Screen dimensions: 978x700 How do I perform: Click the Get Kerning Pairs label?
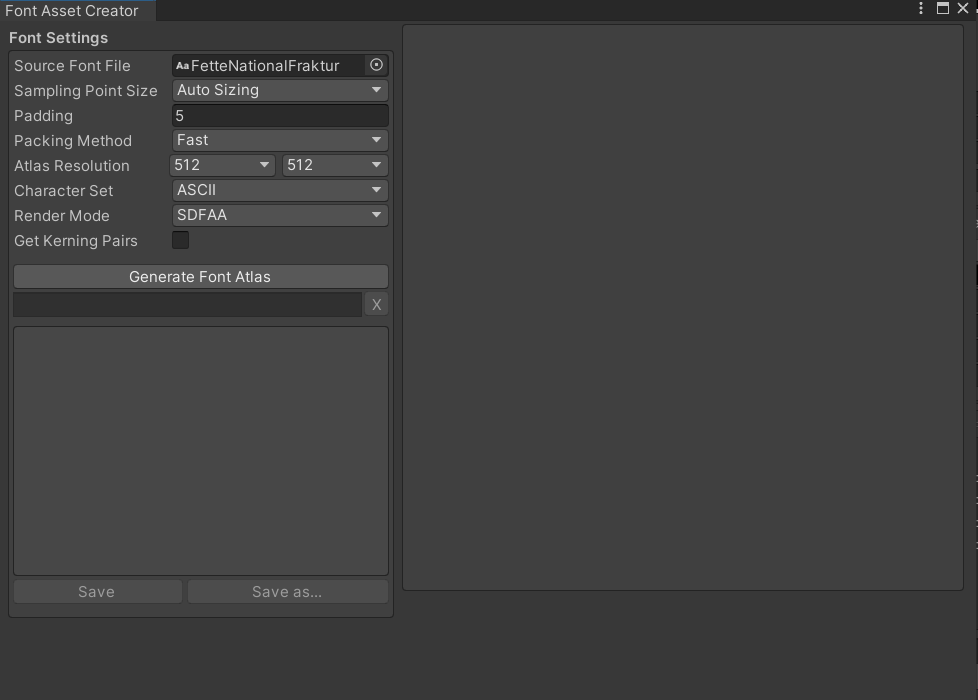point(75,240)
